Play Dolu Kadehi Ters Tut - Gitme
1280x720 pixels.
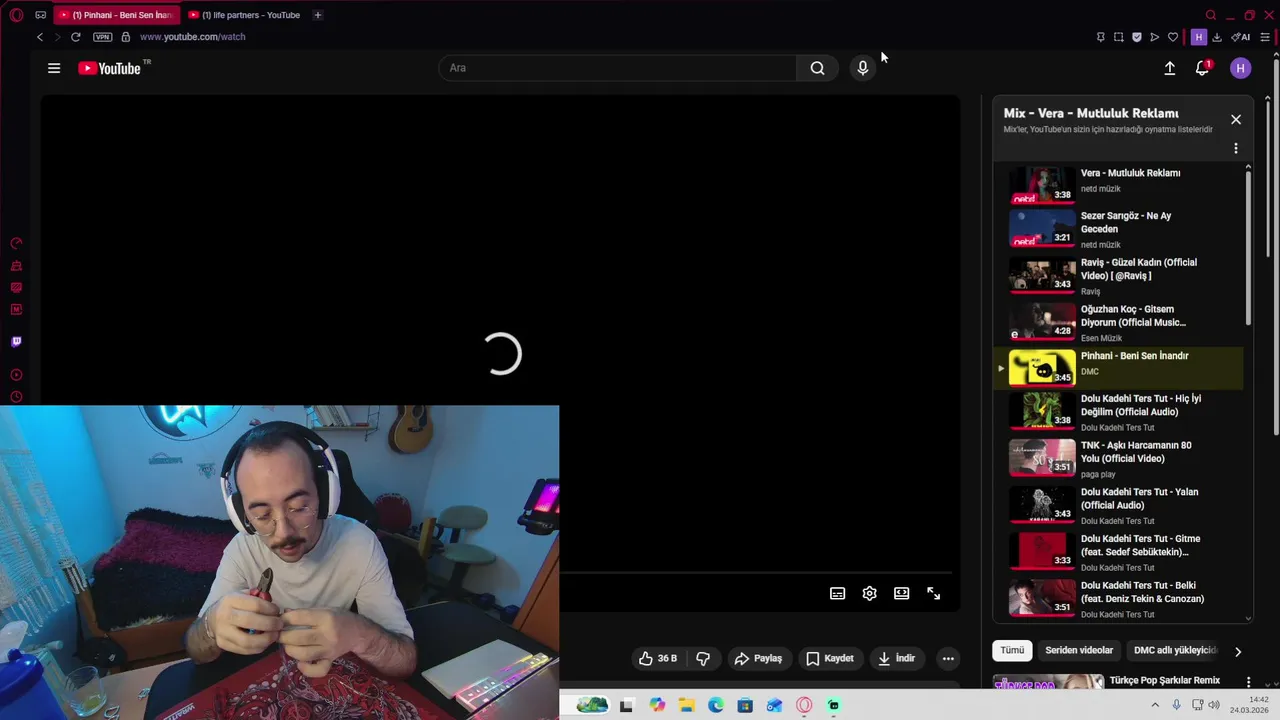(1118, 552)
